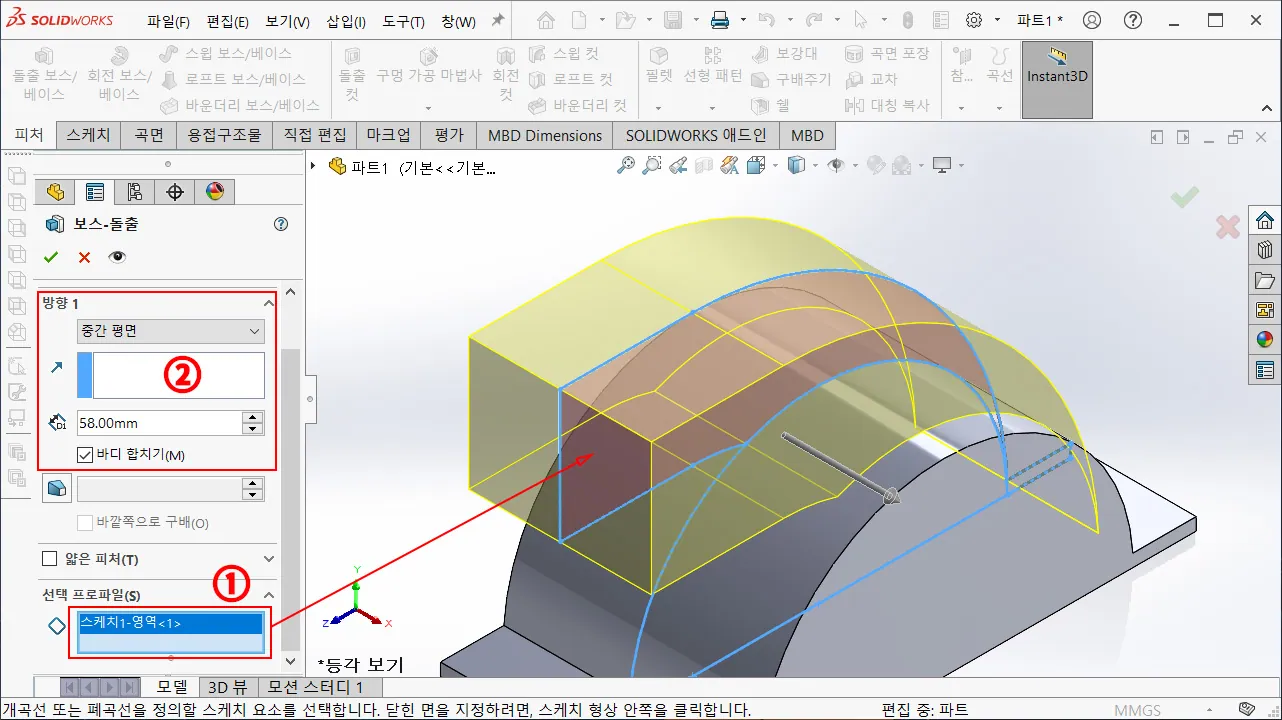
Task: Increase depth with the up spinner
Action: (253, 417)
